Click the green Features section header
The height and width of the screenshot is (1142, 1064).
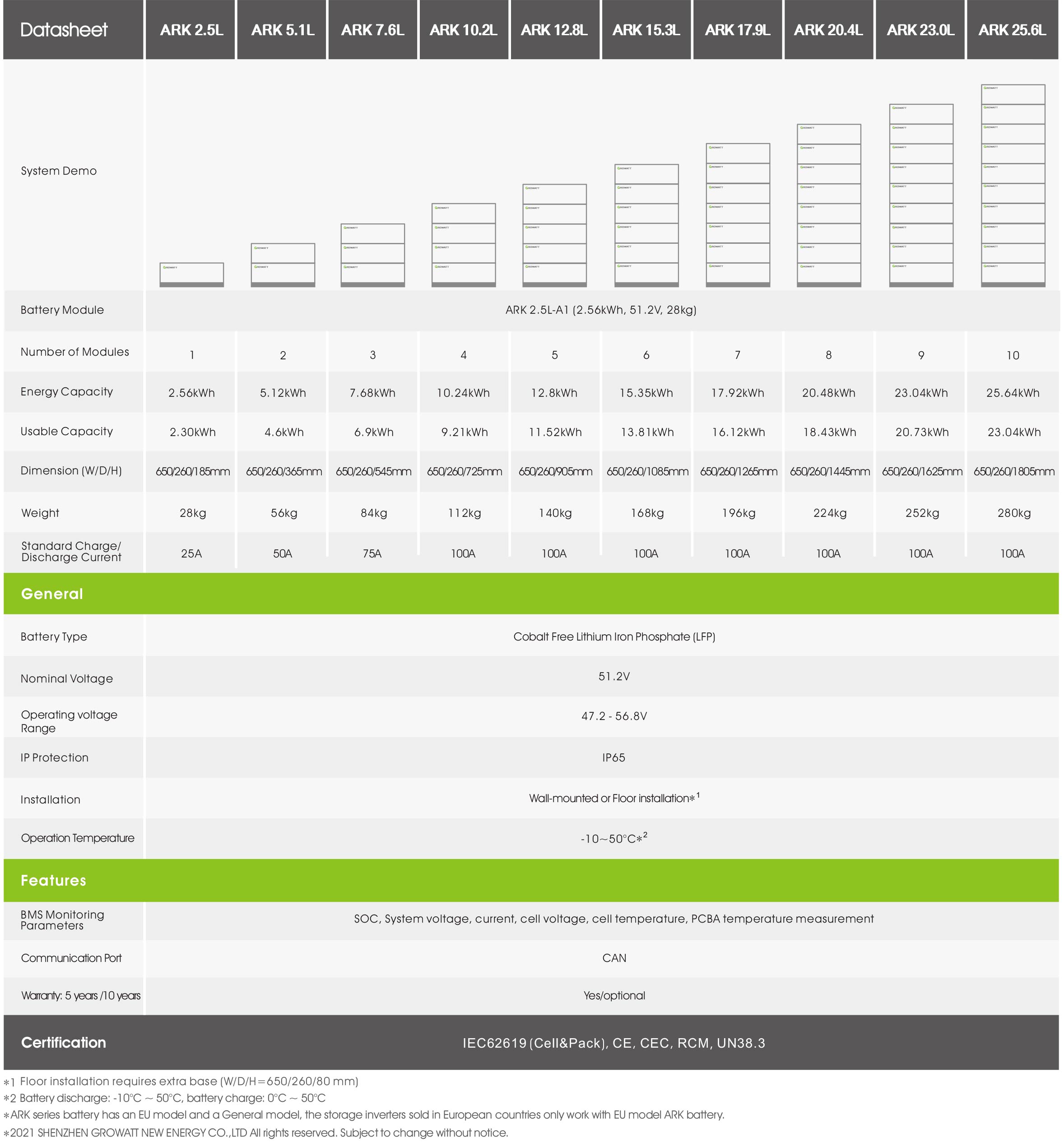[53, 880]
